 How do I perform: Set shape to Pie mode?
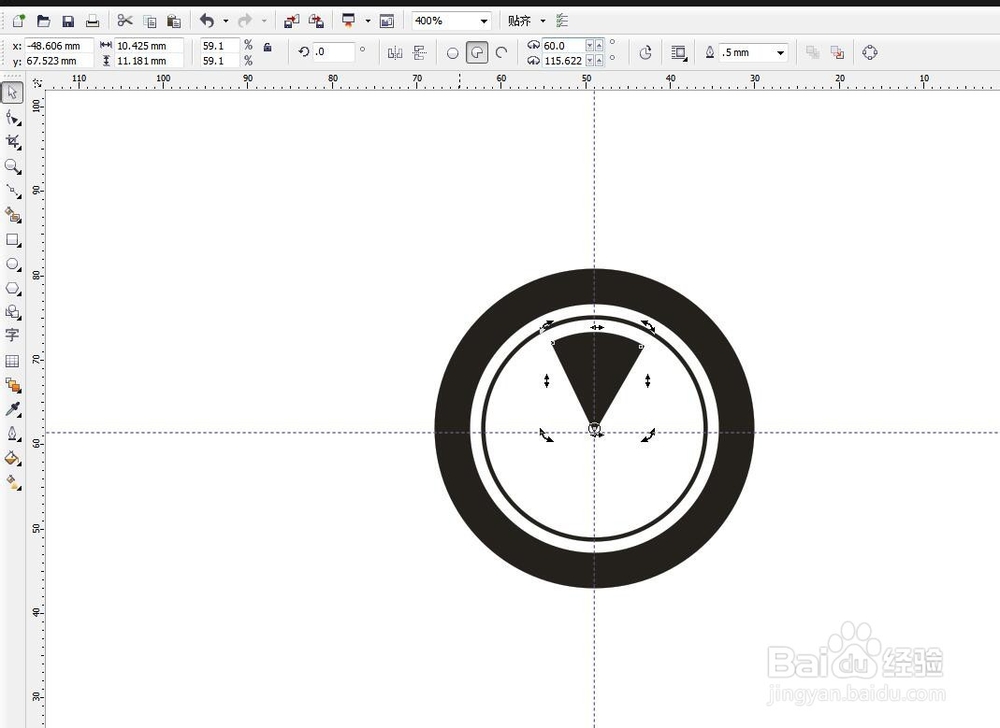tap(477, 53)
